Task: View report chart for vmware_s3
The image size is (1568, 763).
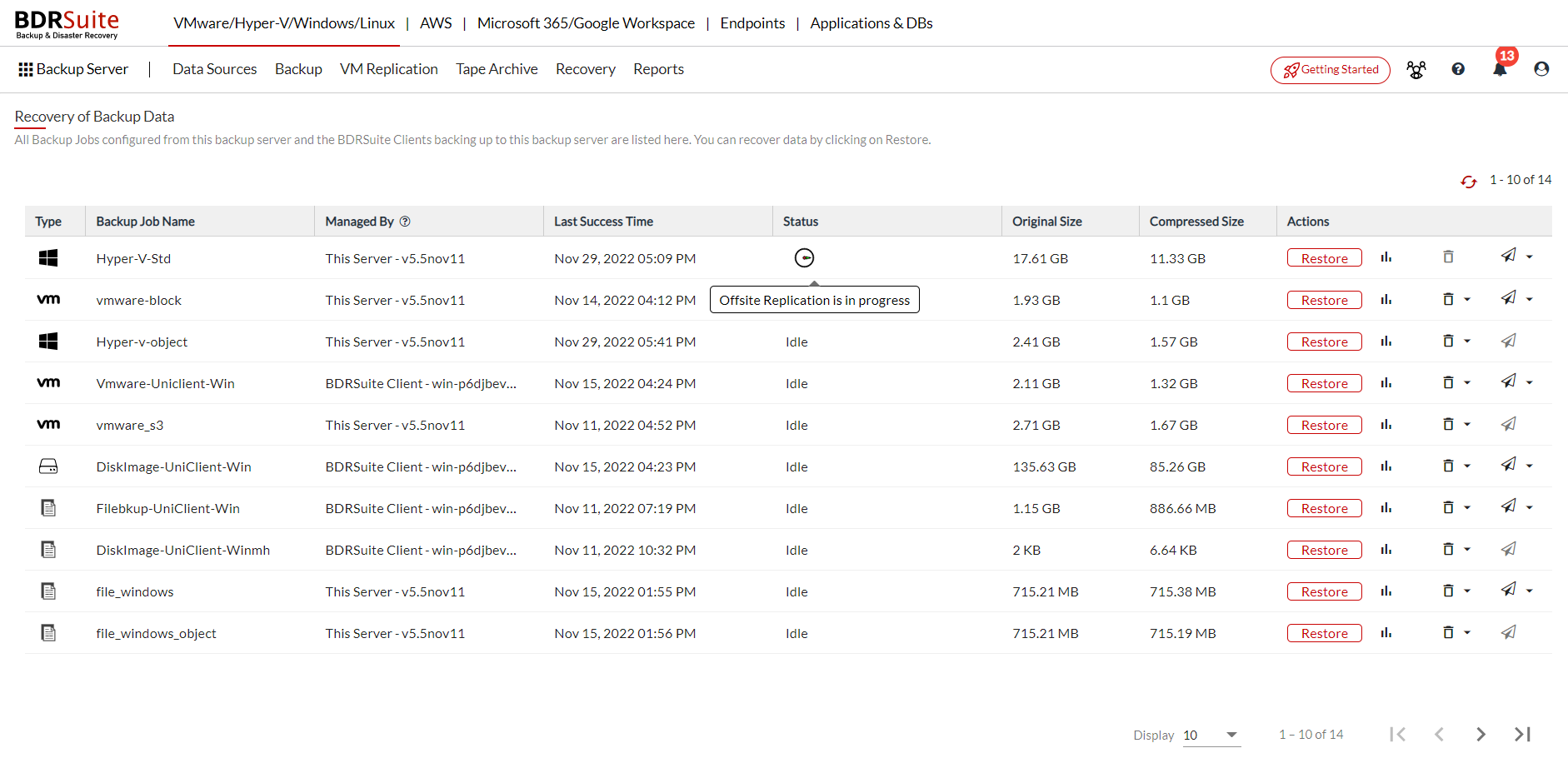Action: (x=1386, y=424)
